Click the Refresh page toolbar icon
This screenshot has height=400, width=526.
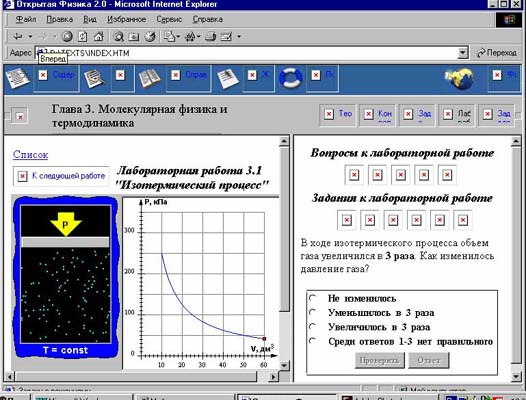point(83,36)
